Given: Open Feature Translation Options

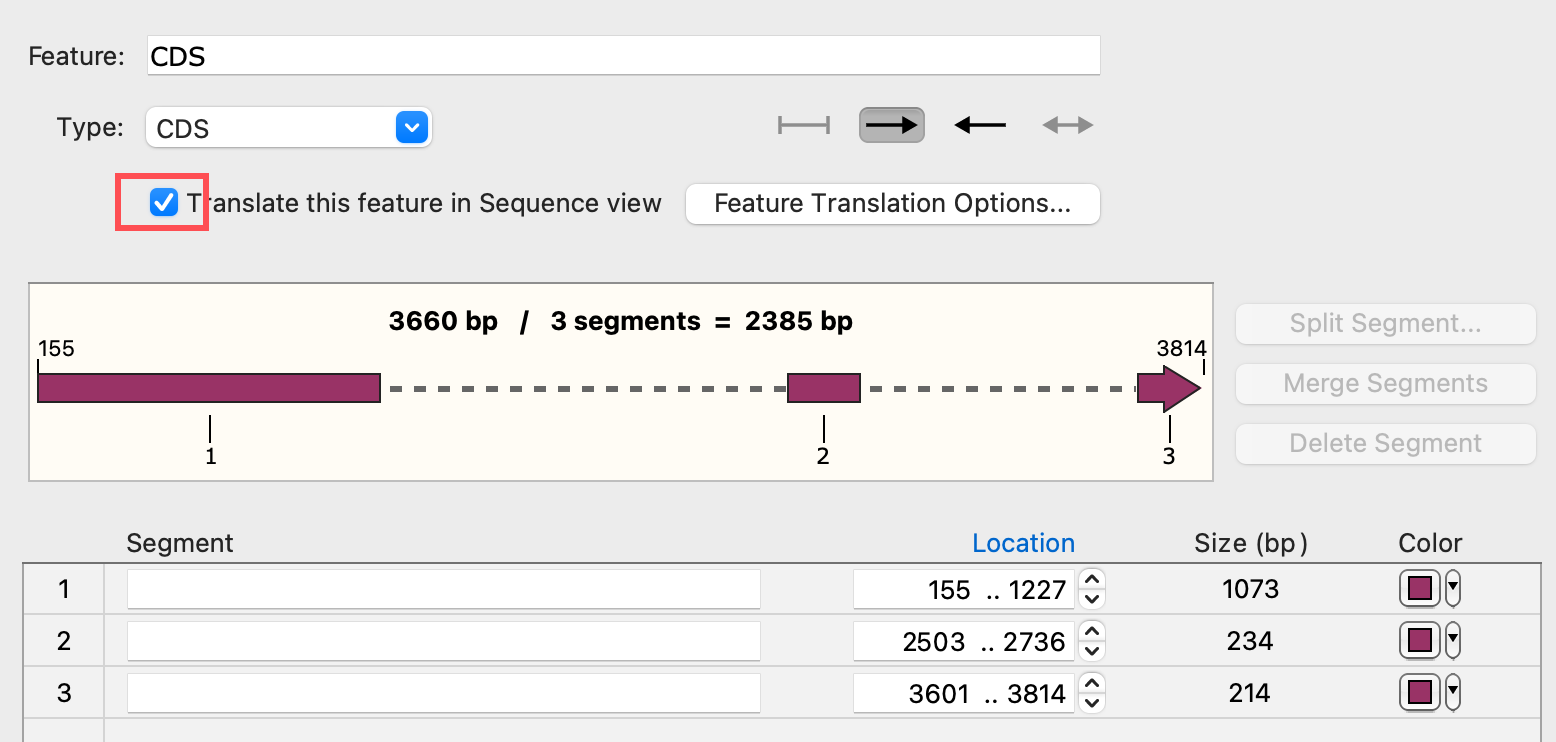Looking at the screenshot, I should click(x=892, y=204).
